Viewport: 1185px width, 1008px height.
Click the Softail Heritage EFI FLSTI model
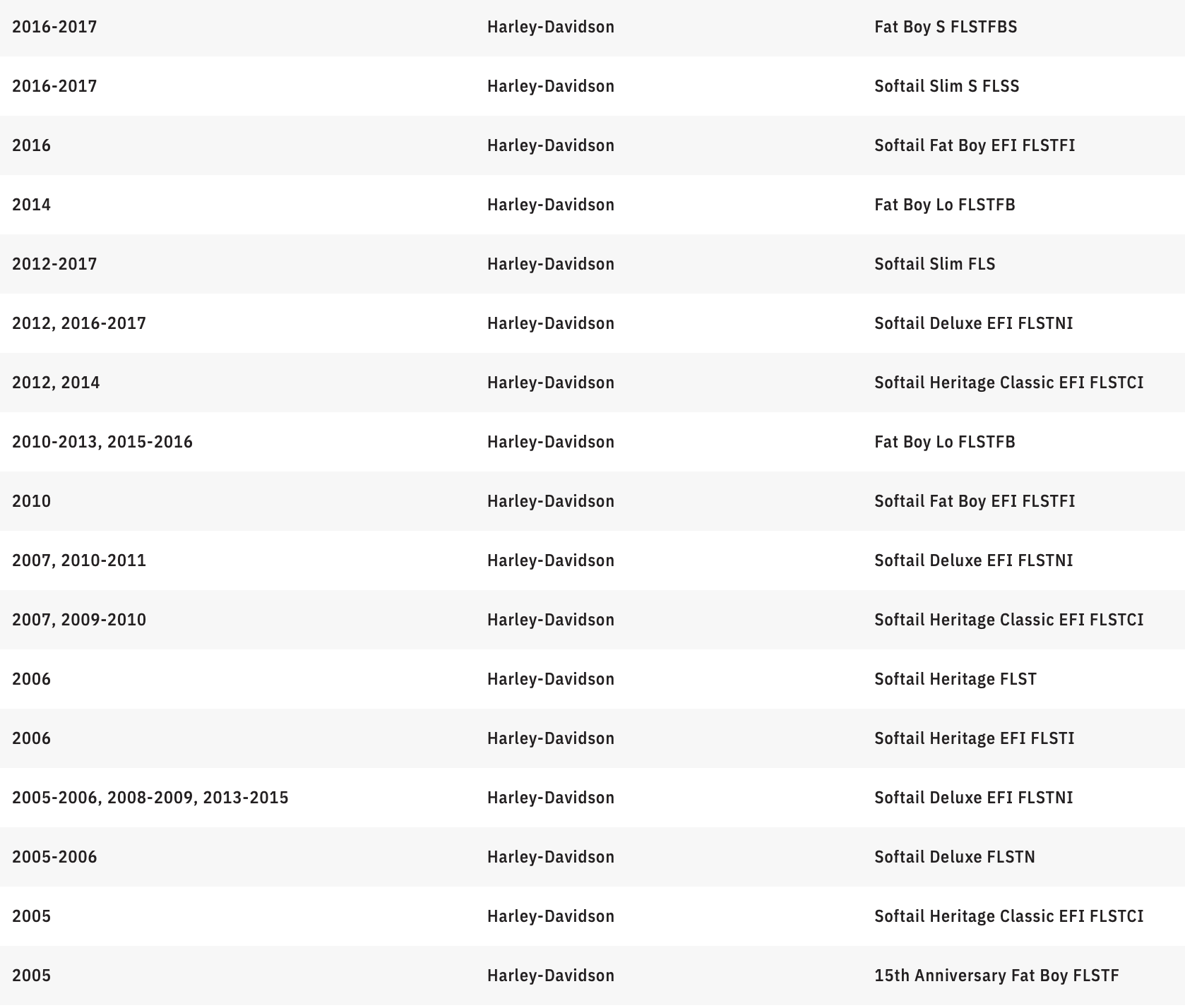974,738
